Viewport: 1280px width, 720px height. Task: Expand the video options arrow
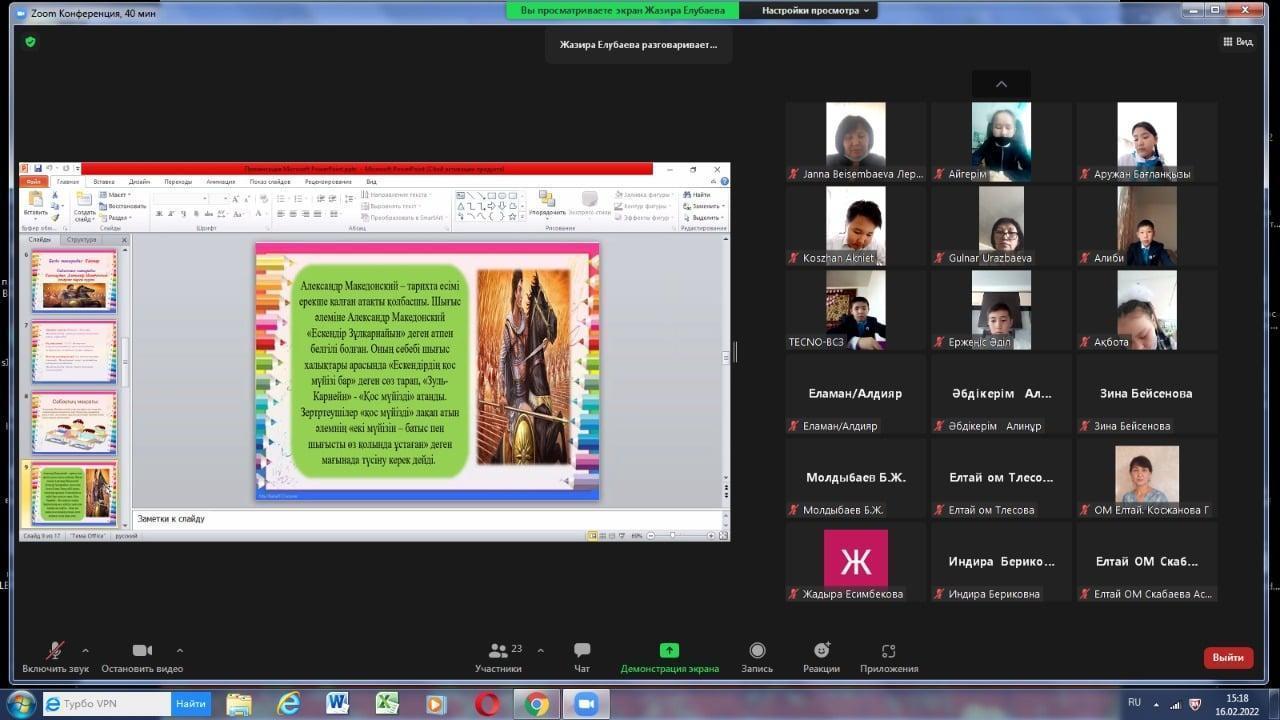point(180,650)
